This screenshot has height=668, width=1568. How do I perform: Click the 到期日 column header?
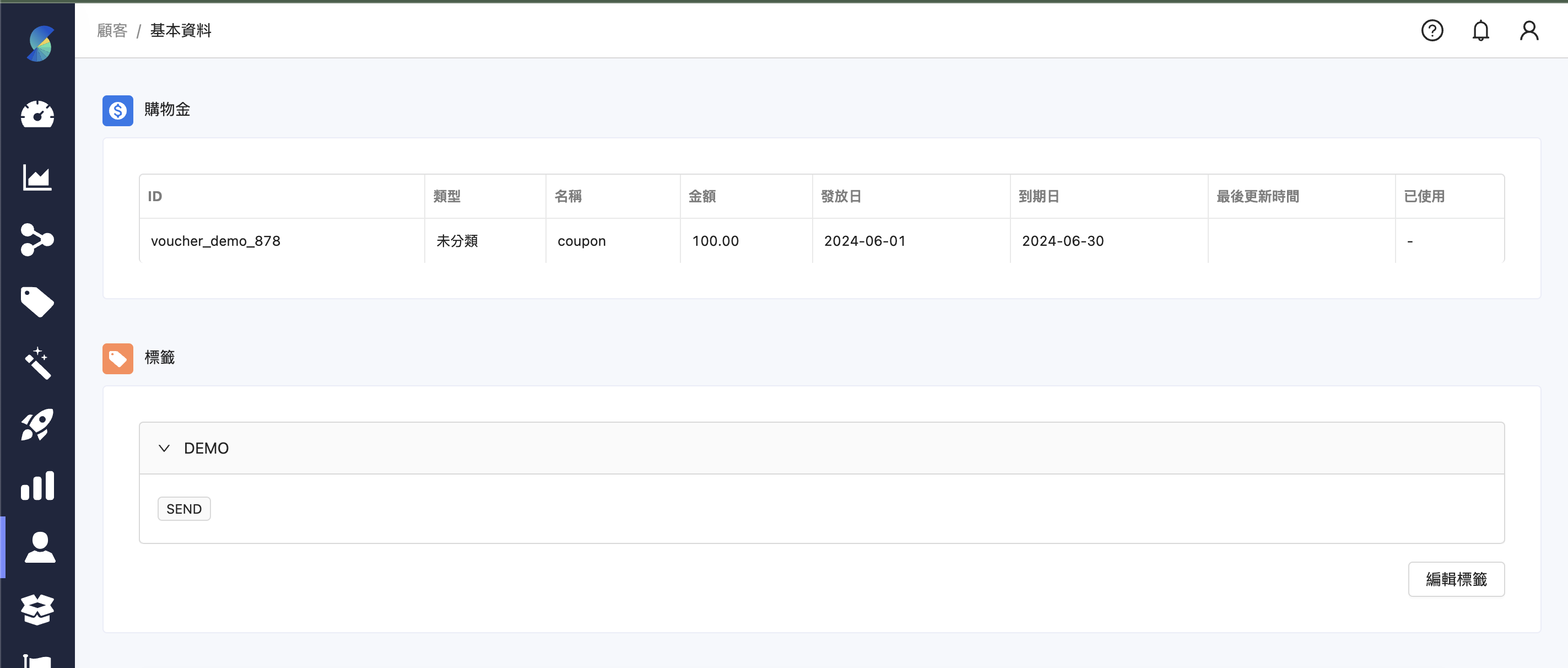pos(1039,196)
